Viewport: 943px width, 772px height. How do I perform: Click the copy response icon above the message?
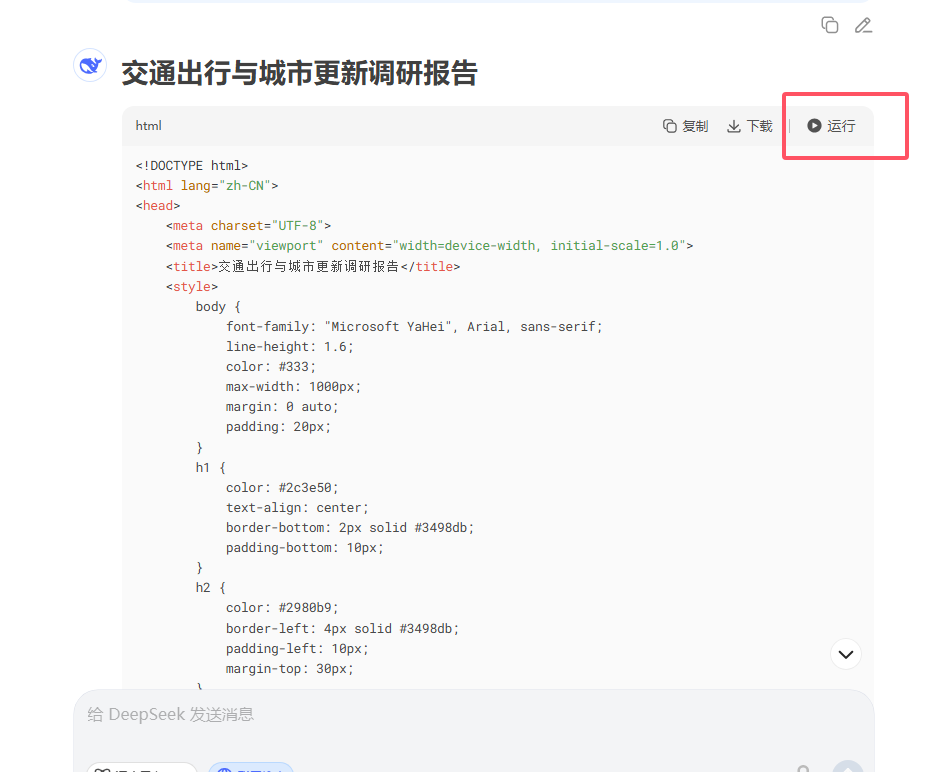(x=829, y=25)
